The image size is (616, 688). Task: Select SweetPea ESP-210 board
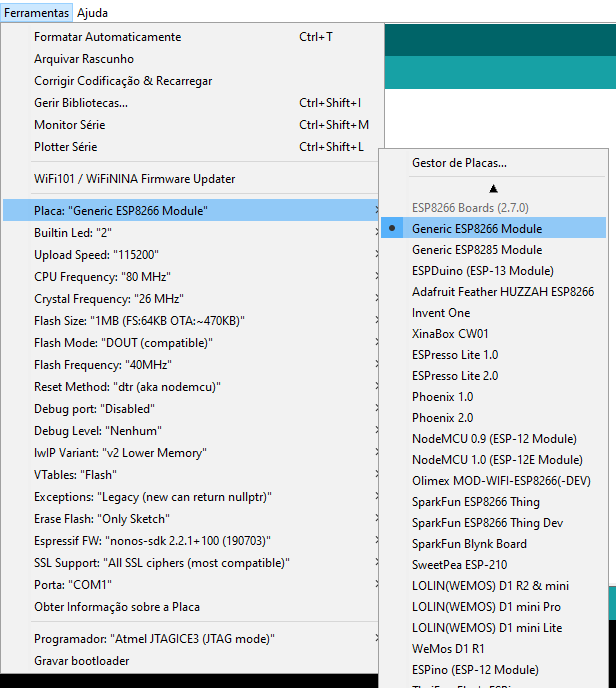click(494, 565)
